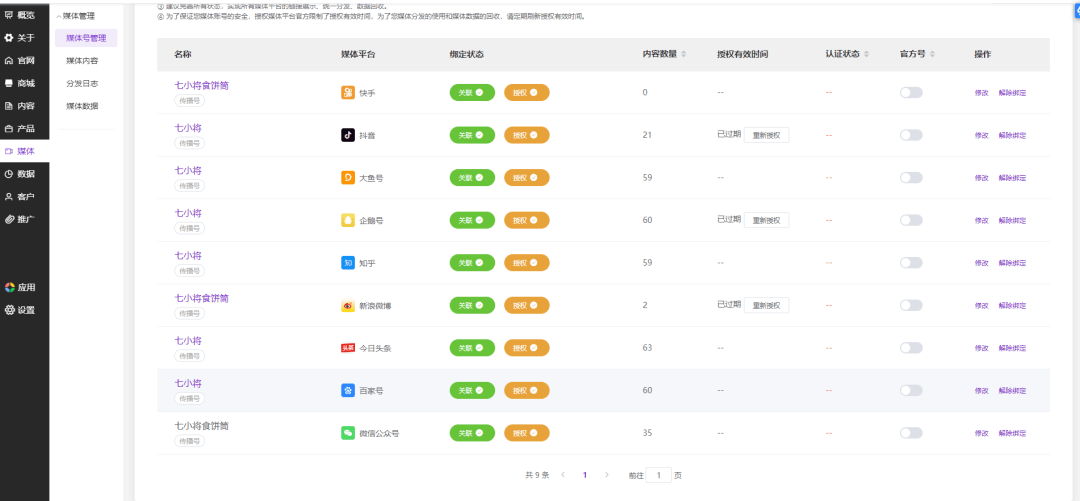Toggle 官方号 switch for 微信公众号 row
Viewport: 1080px width, 501px height.
coord(911,433)
